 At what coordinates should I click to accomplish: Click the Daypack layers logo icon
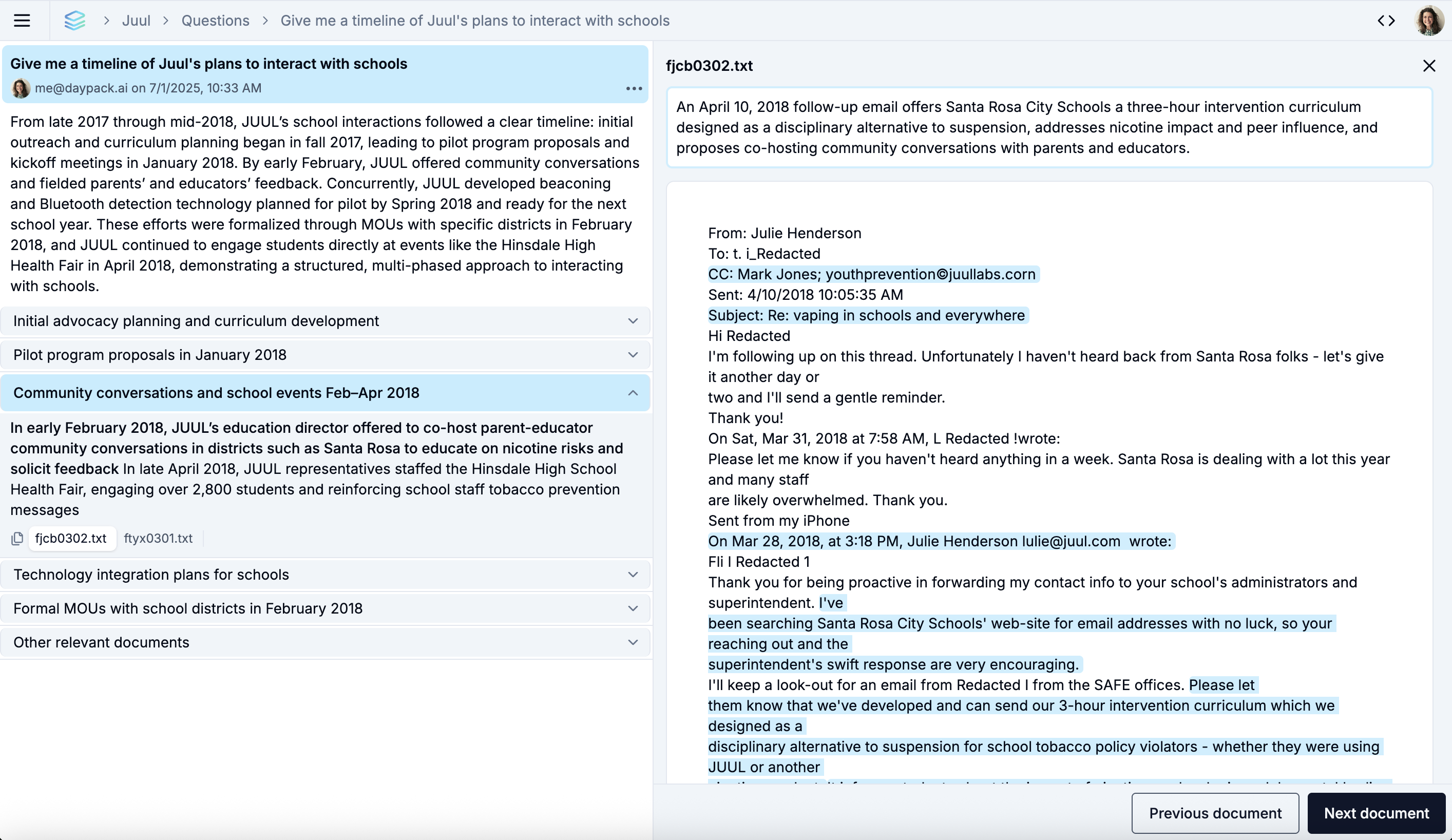click(x=74, y=21)
